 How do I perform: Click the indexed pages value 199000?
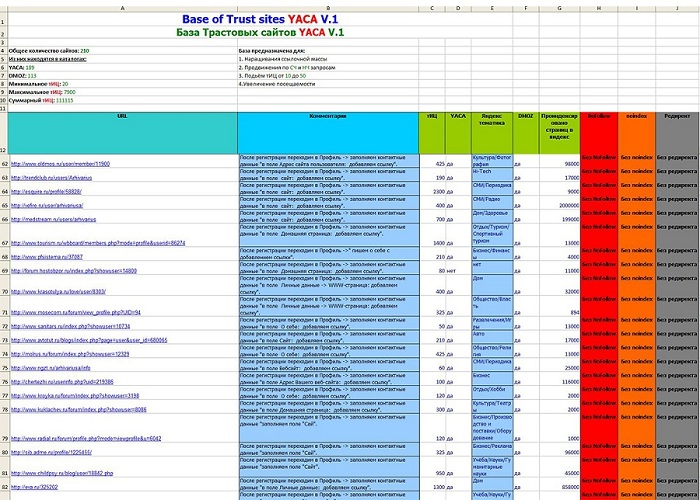559,219
